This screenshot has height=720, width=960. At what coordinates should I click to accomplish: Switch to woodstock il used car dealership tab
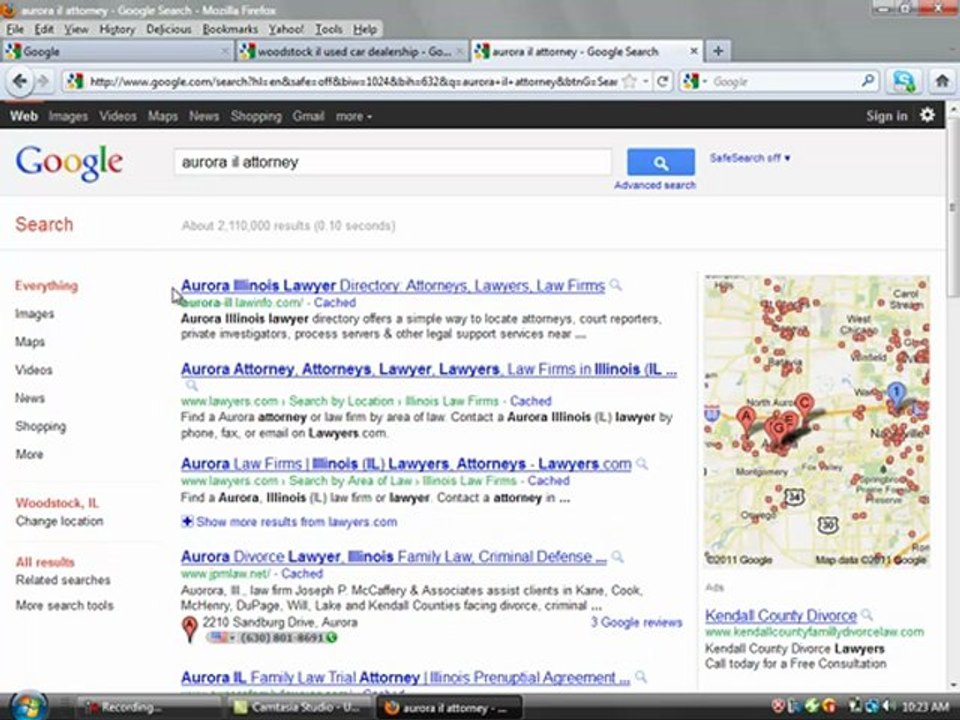pyautogui.click(x=351, y=51)
